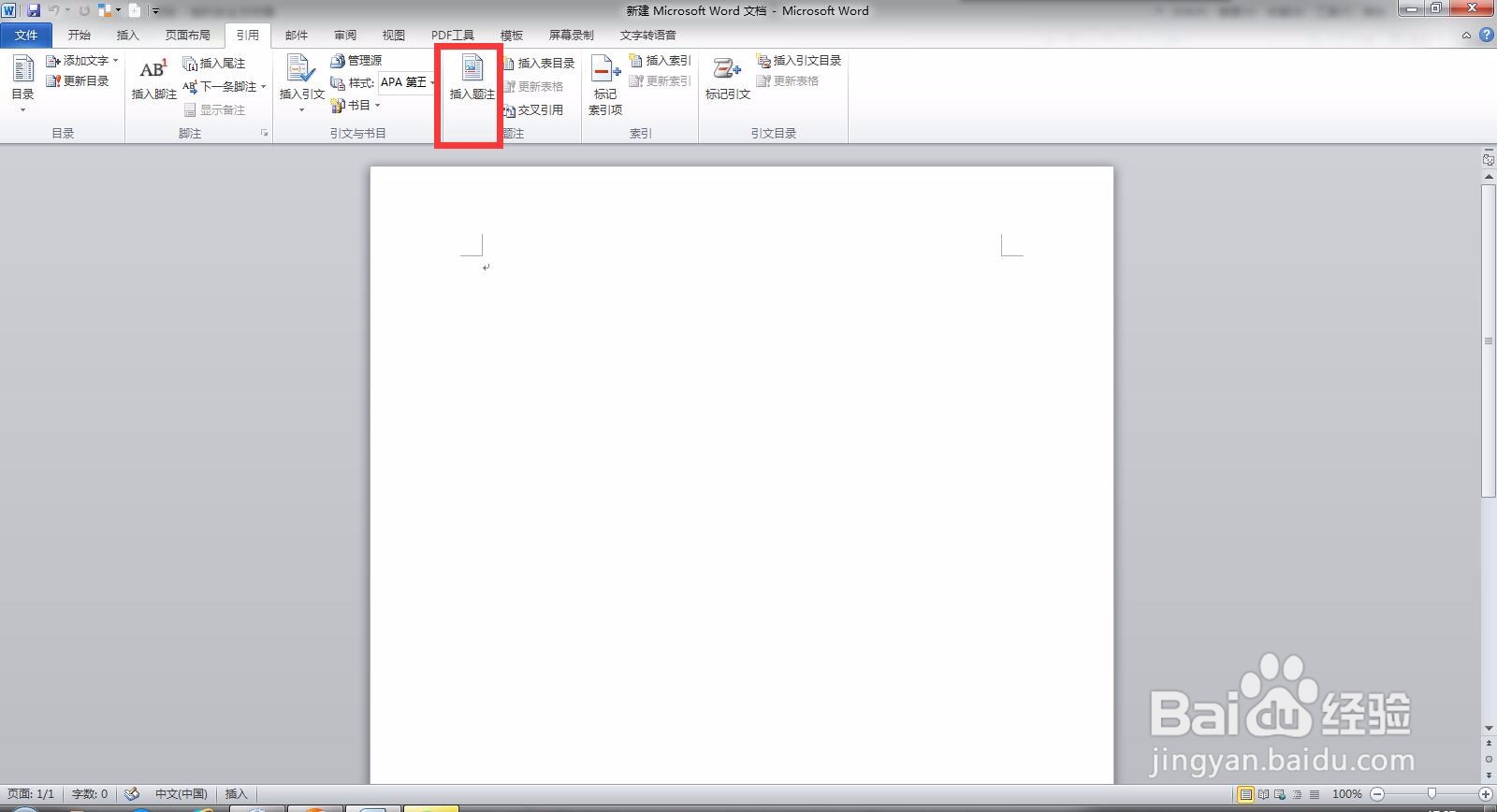Image resolution: width=1497 pixels, height=812 pixels.
Task: Open the 脚注 group dialog launcher
Action: (264, 134)
